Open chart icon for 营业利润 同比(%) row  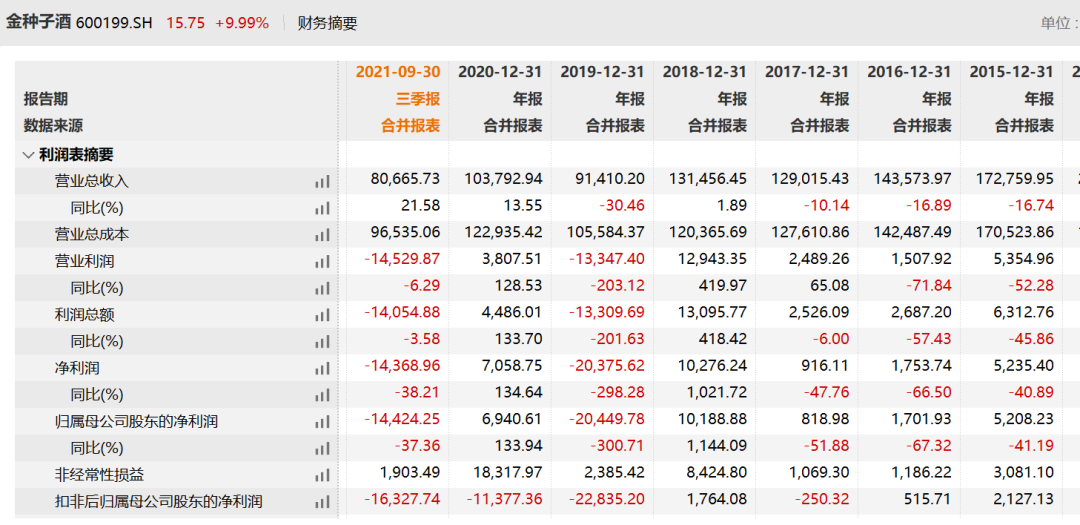[322, 288]
